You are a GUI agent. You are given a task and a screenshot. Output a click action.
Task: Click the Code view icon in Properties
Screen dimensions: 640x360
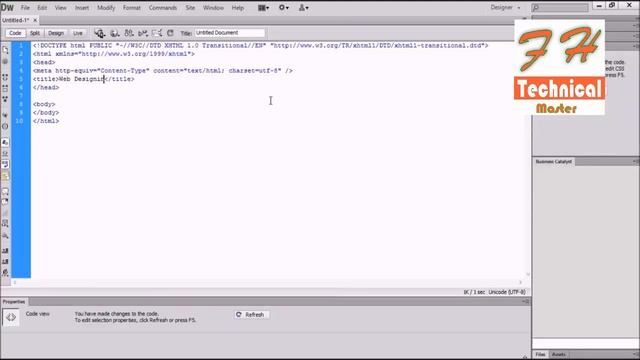coord(11,317)
